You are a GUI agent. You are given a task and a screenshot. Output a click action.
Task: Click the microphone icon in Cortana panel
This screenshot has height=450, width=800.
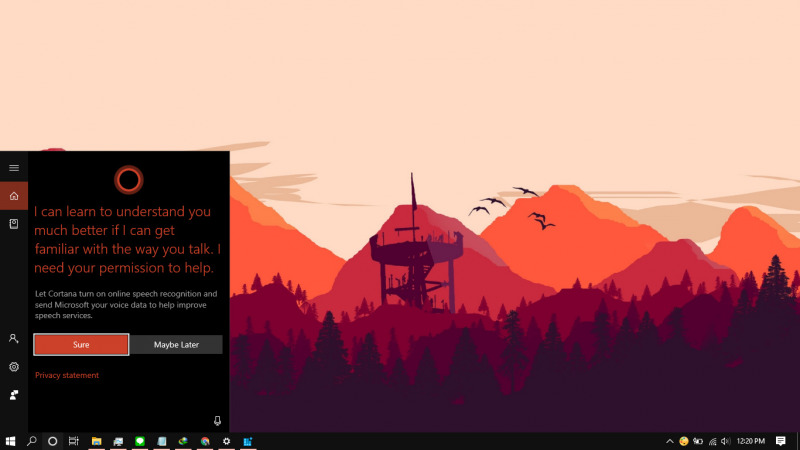217,420
